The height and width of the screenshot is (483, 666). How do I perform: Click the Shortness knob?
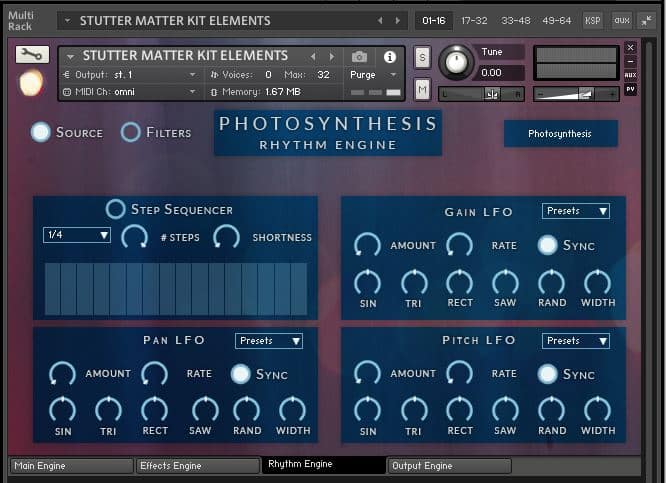226,237
